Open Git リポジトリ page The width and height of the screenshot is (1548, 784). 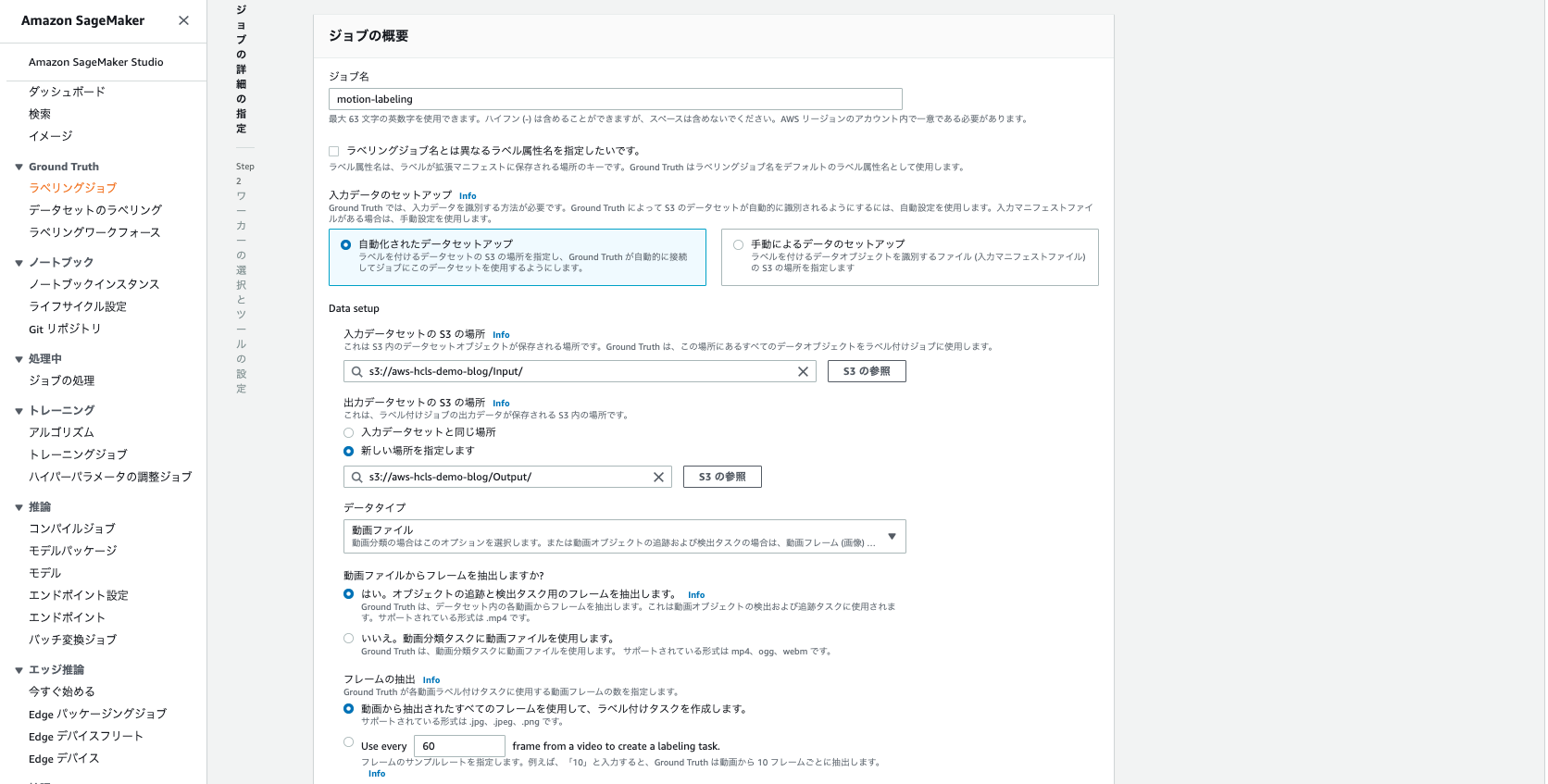(x=65, y=329)
